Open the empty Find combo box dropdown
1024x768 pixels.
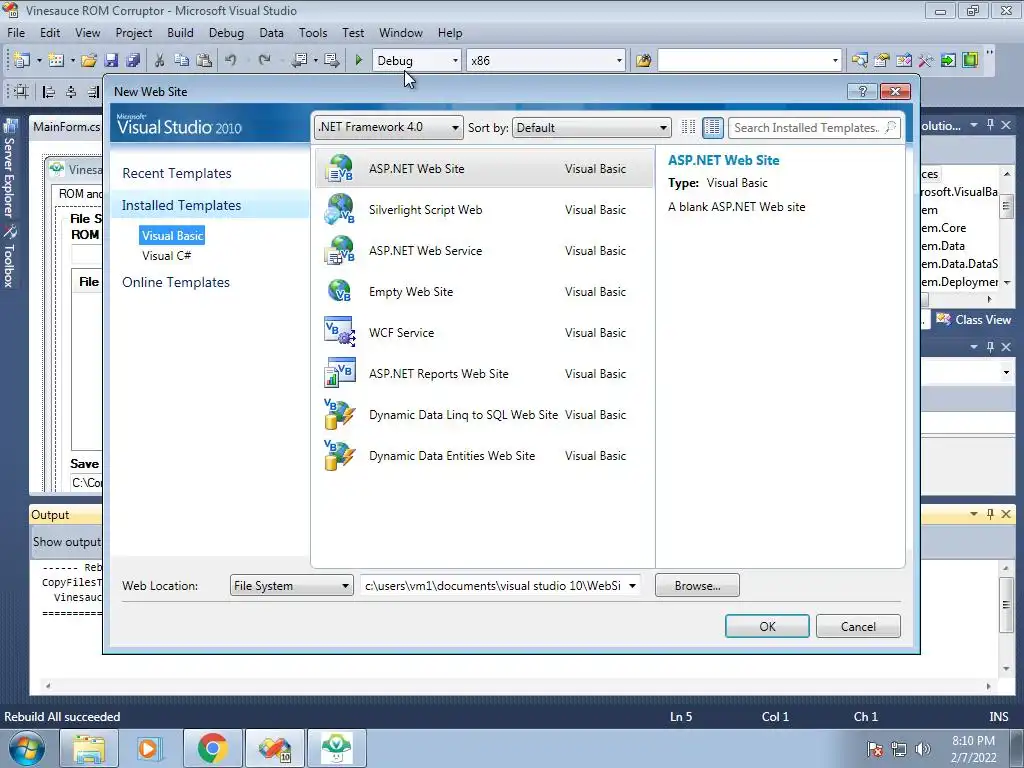tap(835, 61)
